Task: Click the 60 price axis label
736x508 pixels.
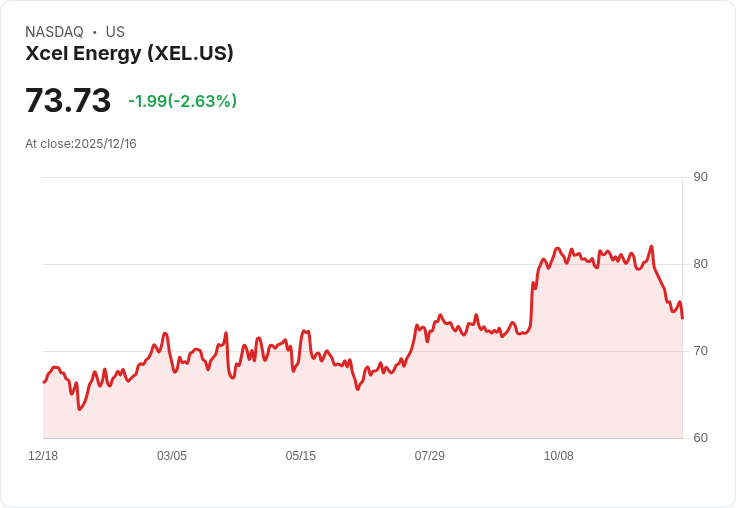Action: pos(700,438)
